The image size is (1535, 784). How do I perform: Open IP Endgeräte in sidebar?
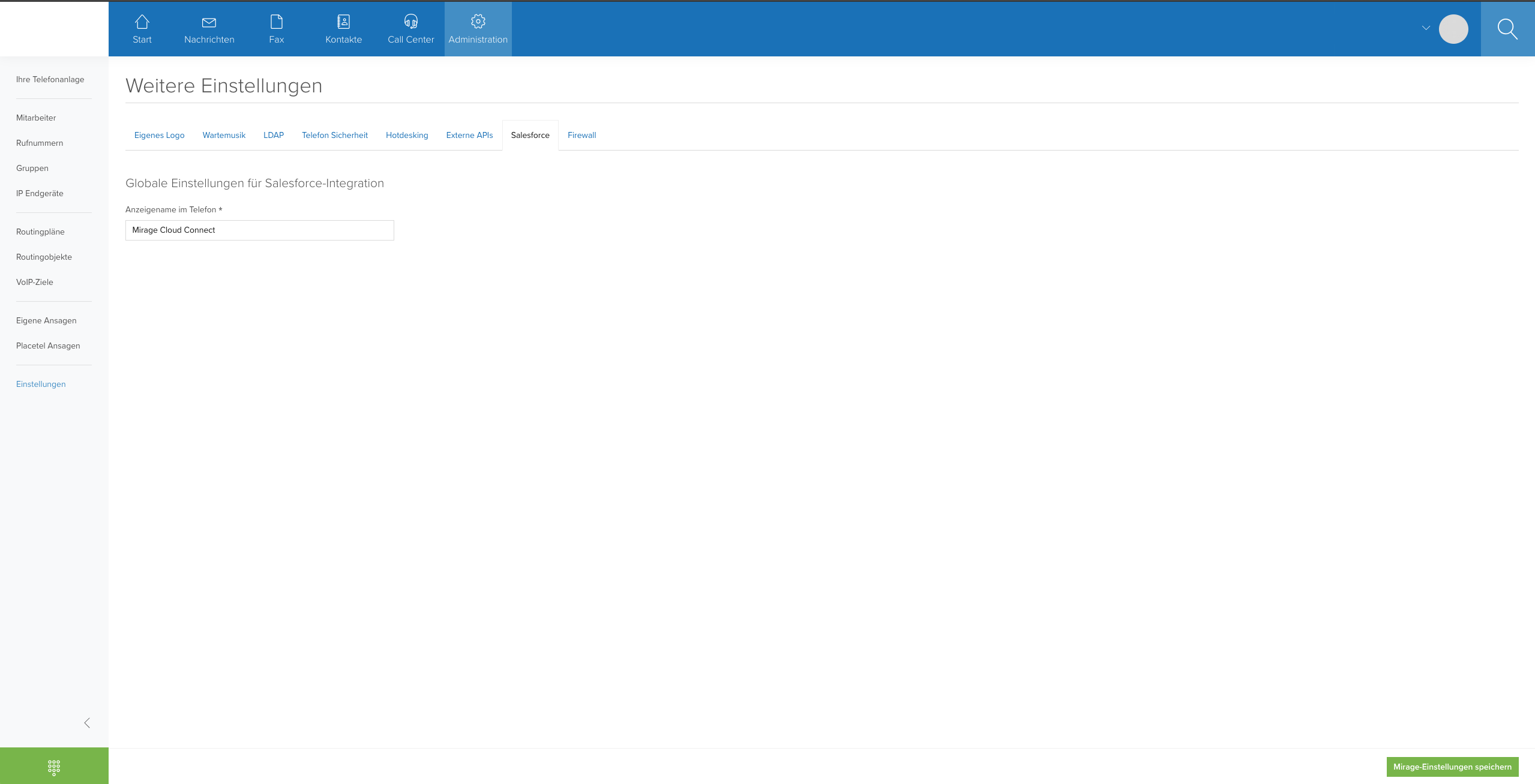coord(40,193)
